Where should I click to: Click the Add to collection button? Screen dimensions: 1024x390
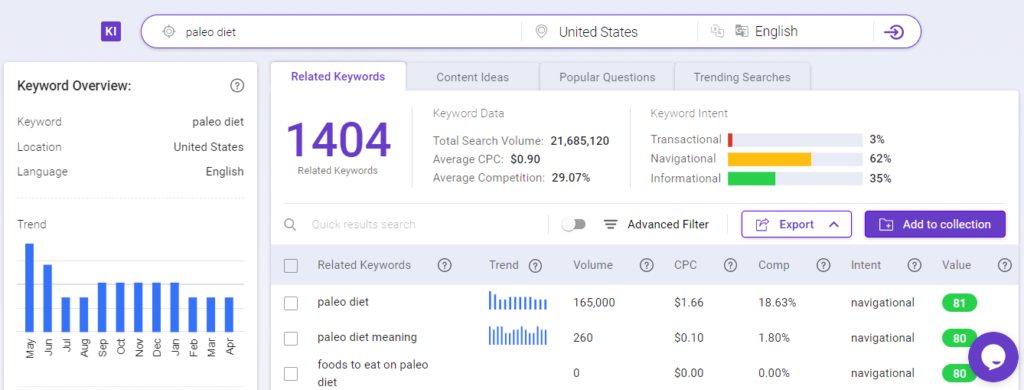(x=935, y=224)
